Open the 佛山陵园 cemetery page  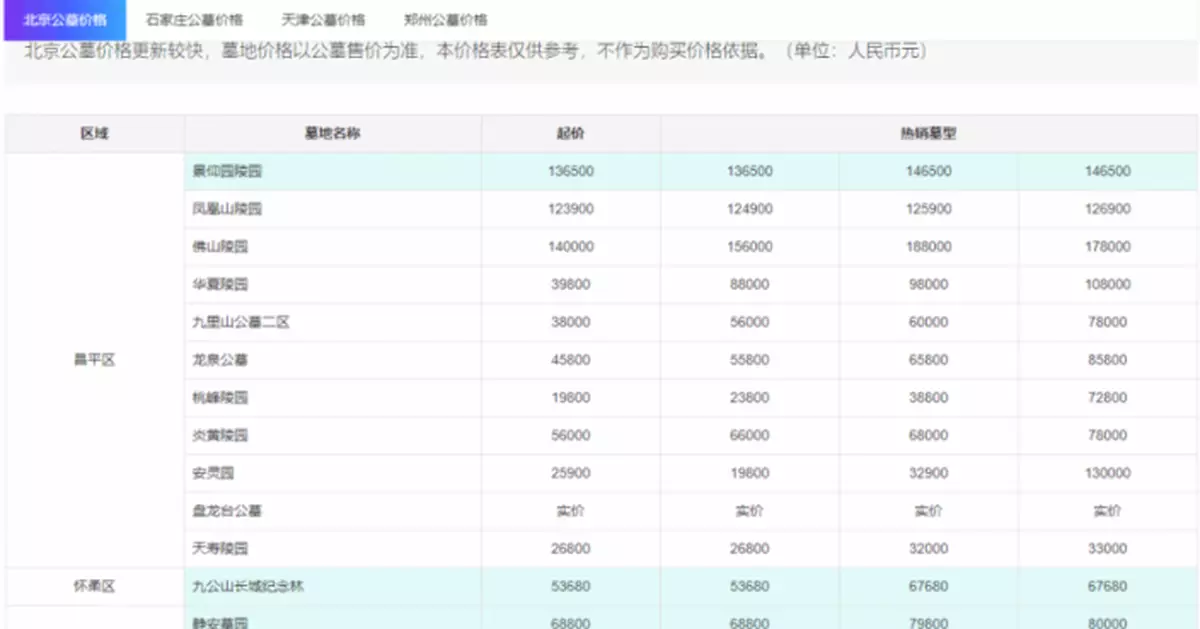tap(213, 245)
